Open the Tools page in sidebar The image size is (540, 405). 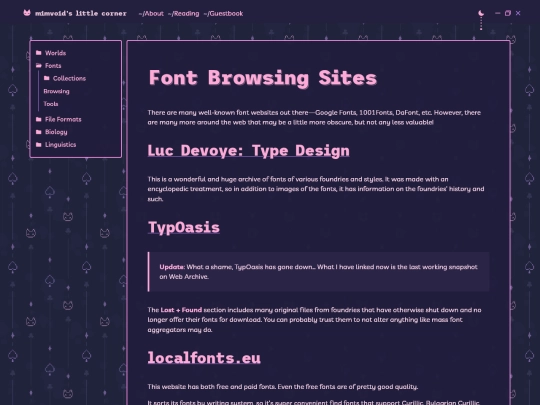point(51,104)
